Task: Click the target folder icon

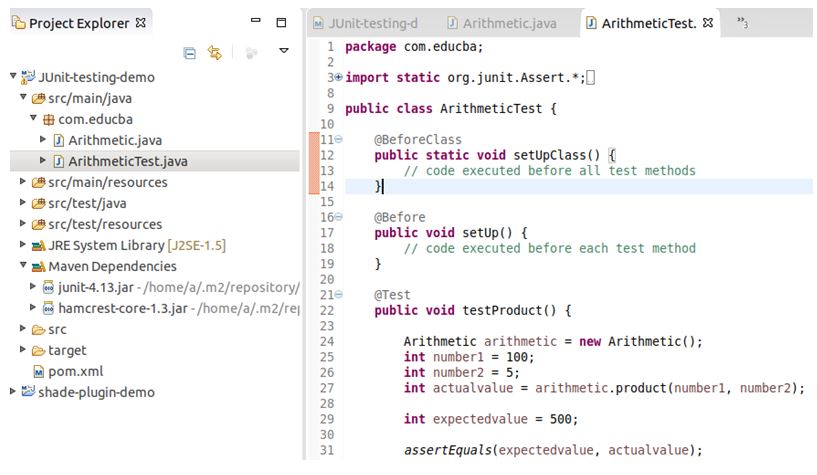Action: (39, 351)
